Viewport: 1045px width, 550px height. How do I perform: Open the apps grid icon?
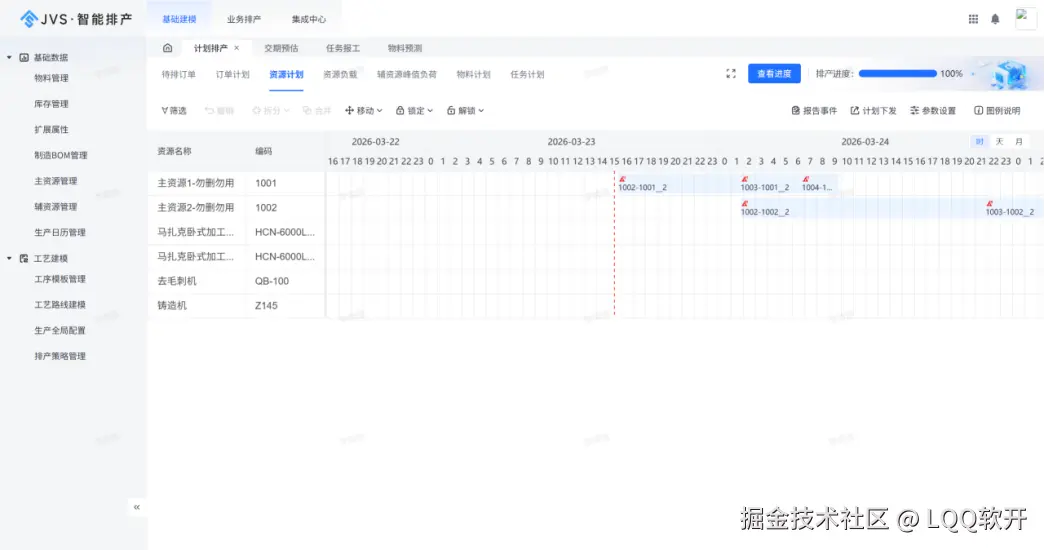coord(973,19)
